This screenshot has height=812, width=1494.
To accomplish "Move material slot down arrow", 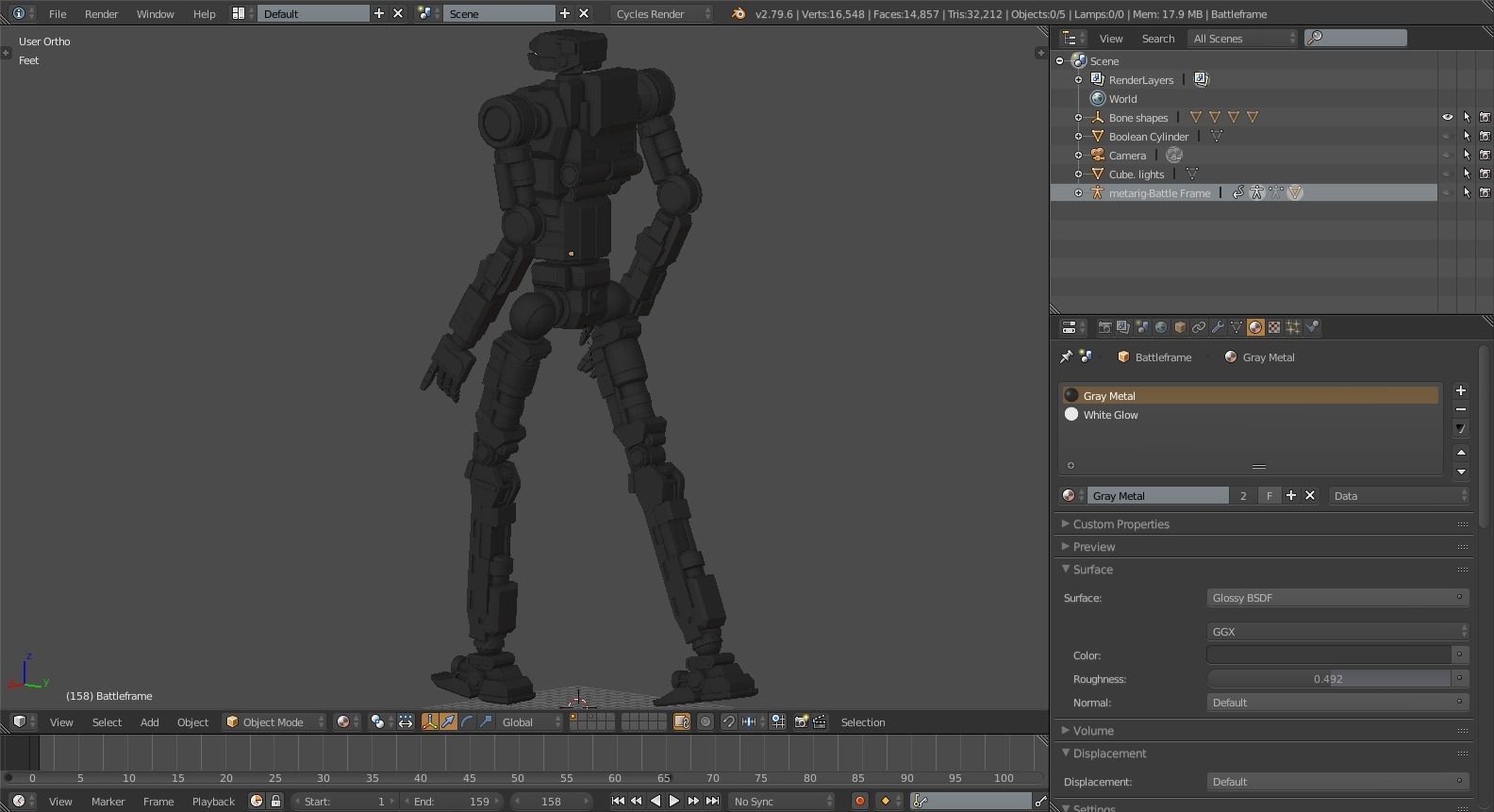I will [x=1461, y=472].
